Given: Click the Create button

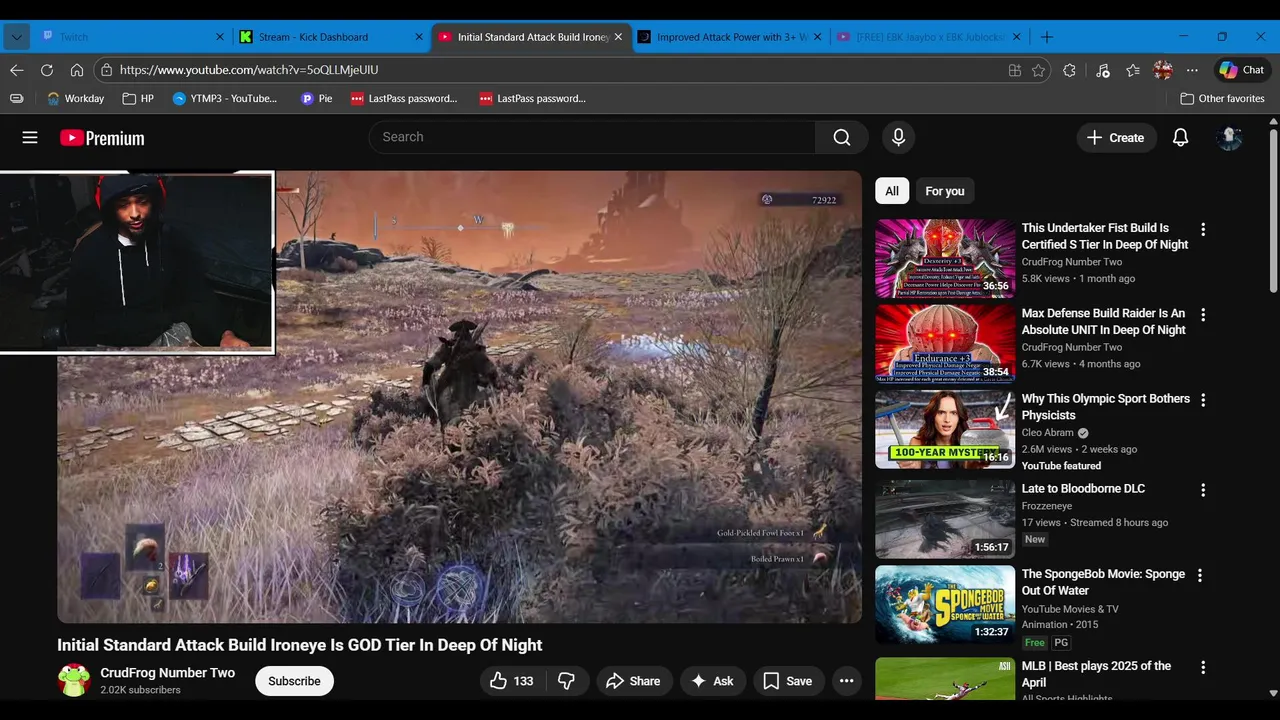Looking at the screenshot, I should (x=1116, y=138).
